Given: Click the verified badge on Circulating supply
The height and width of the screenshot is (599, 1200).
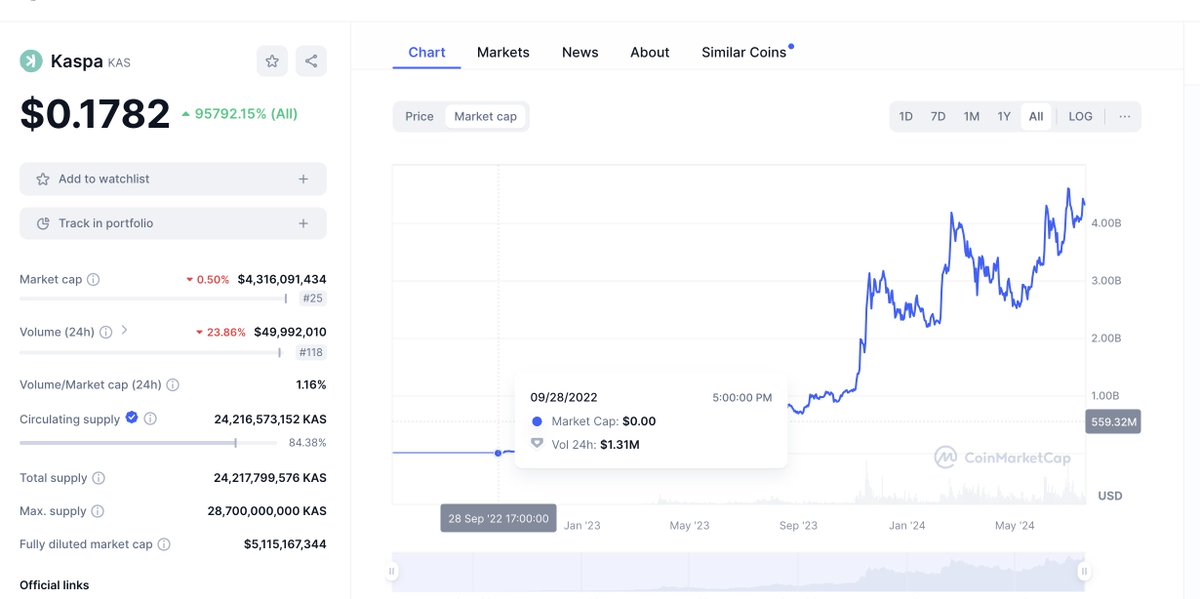Looking at the screenshot, I should pyautogui.click(x=131, y=419).
